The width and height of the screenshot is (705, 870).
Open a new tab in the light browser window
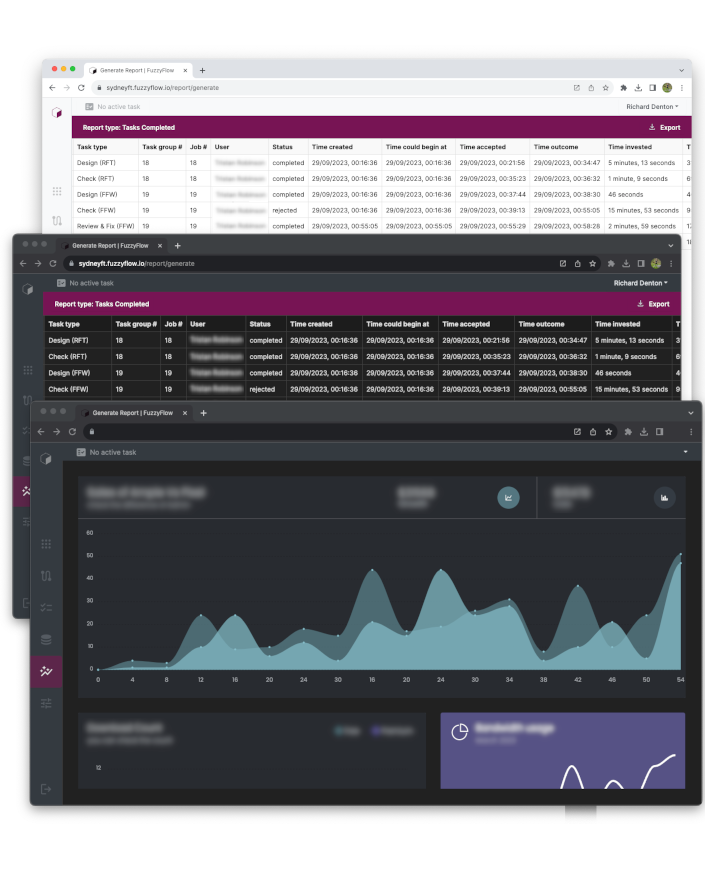click(202, 70)
